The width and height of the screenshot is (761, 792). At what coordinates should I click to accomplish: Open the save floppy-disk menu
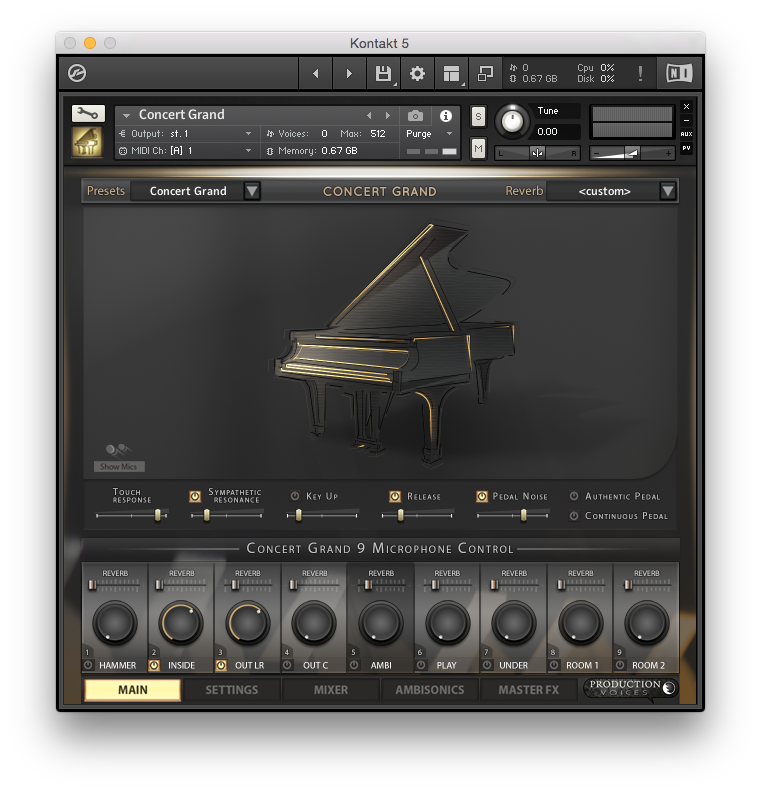pos(384,74)
